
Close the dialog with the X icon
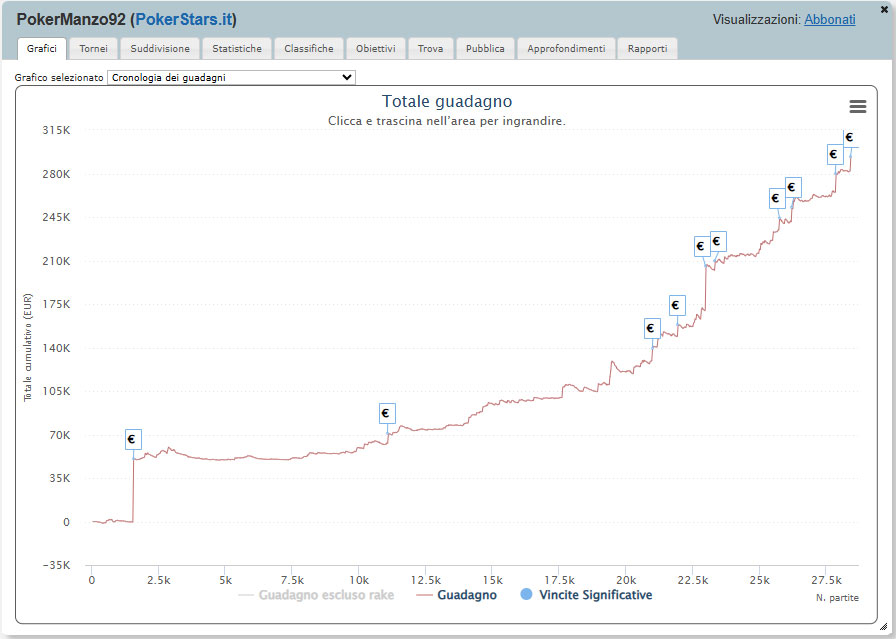(884, 10)
